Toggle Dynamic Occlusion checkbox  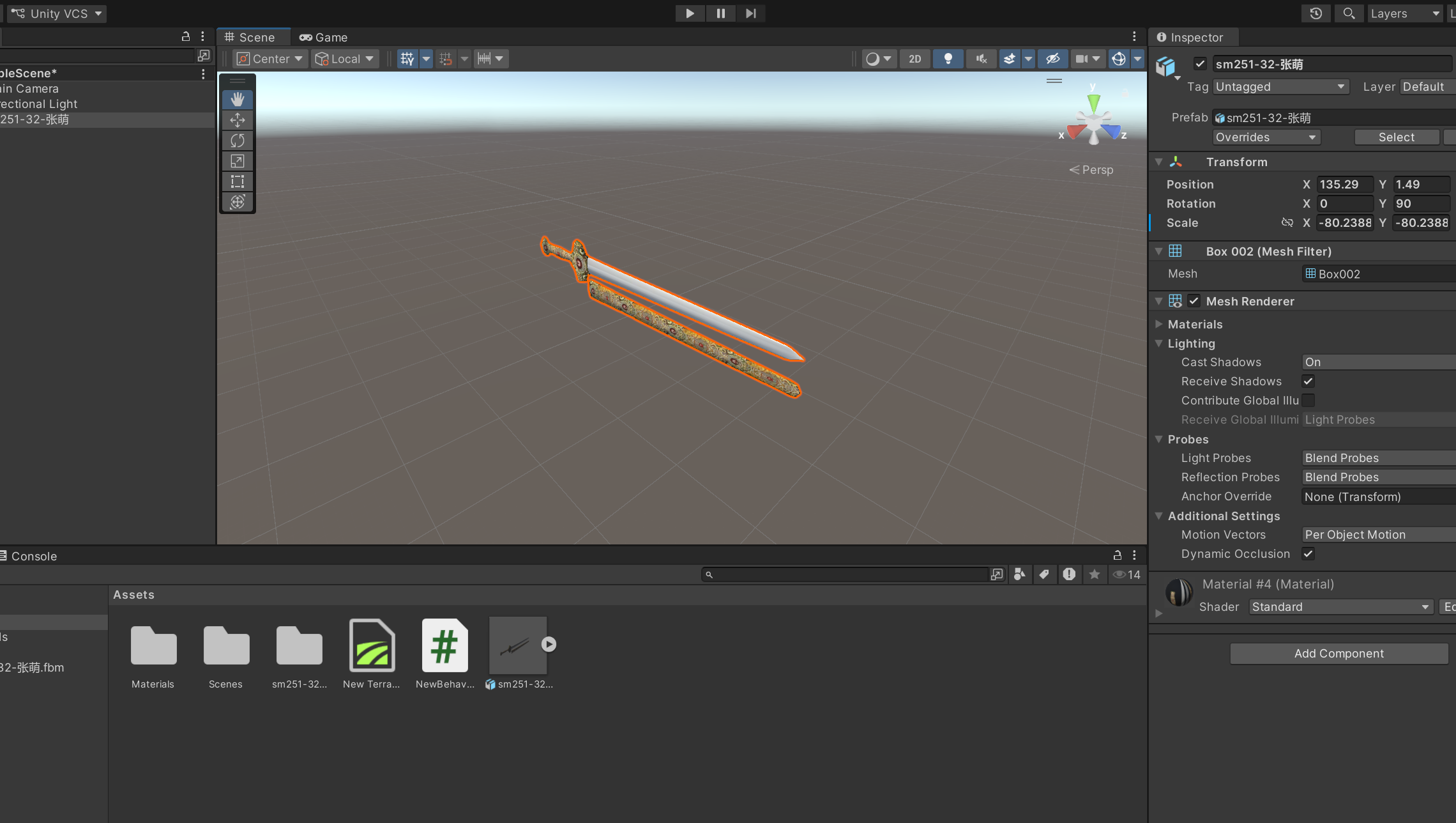click(1308, 553)
